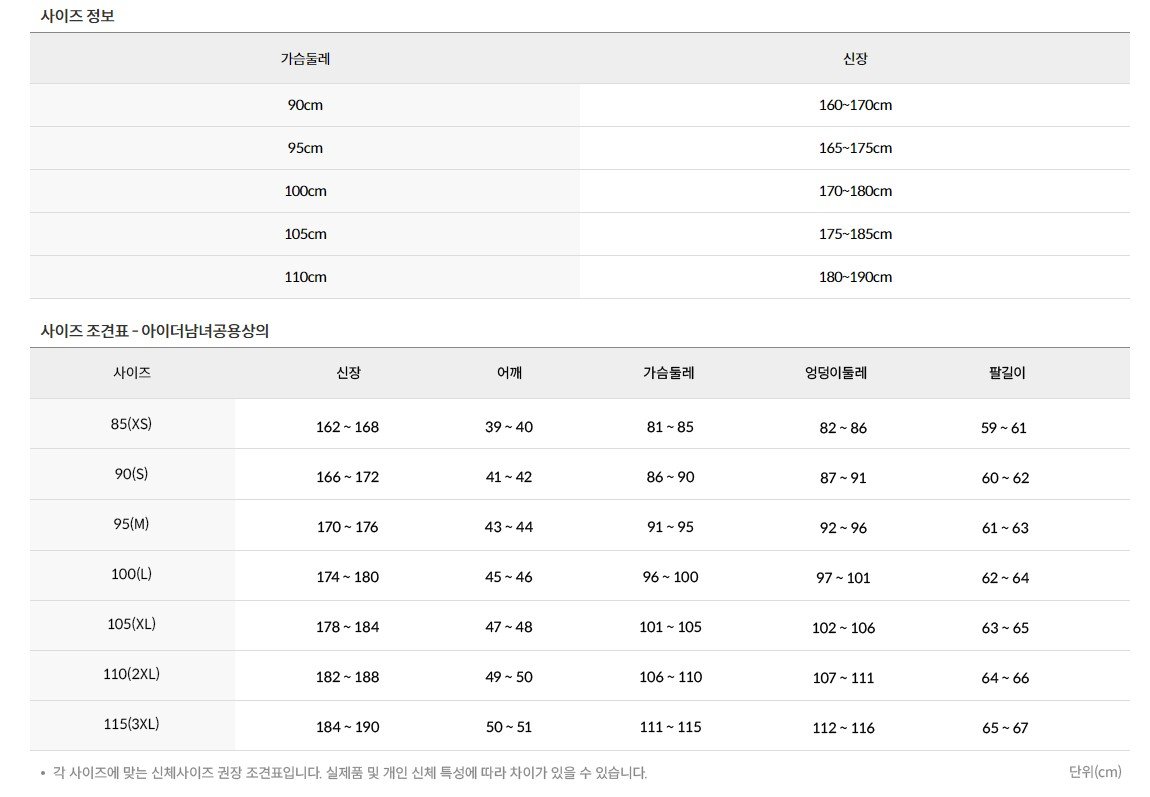Click the 엉덩이둘레 column header

[835, 373]
